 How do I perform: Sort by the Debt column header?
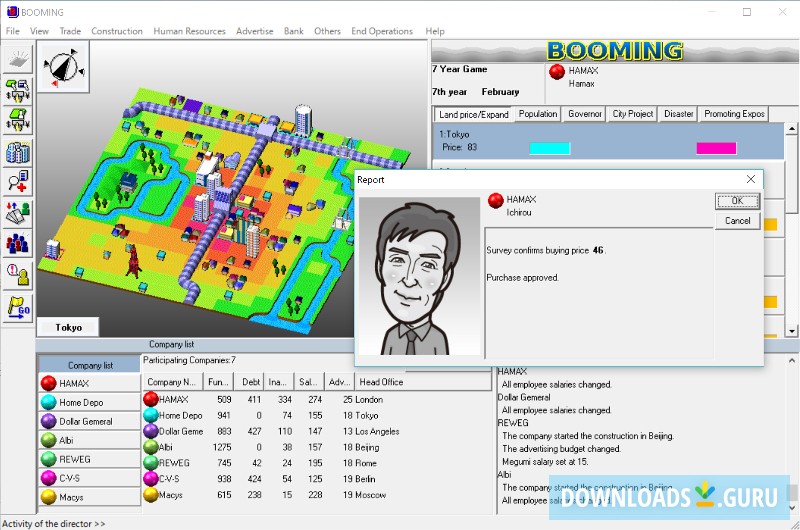tap(249, 382)
